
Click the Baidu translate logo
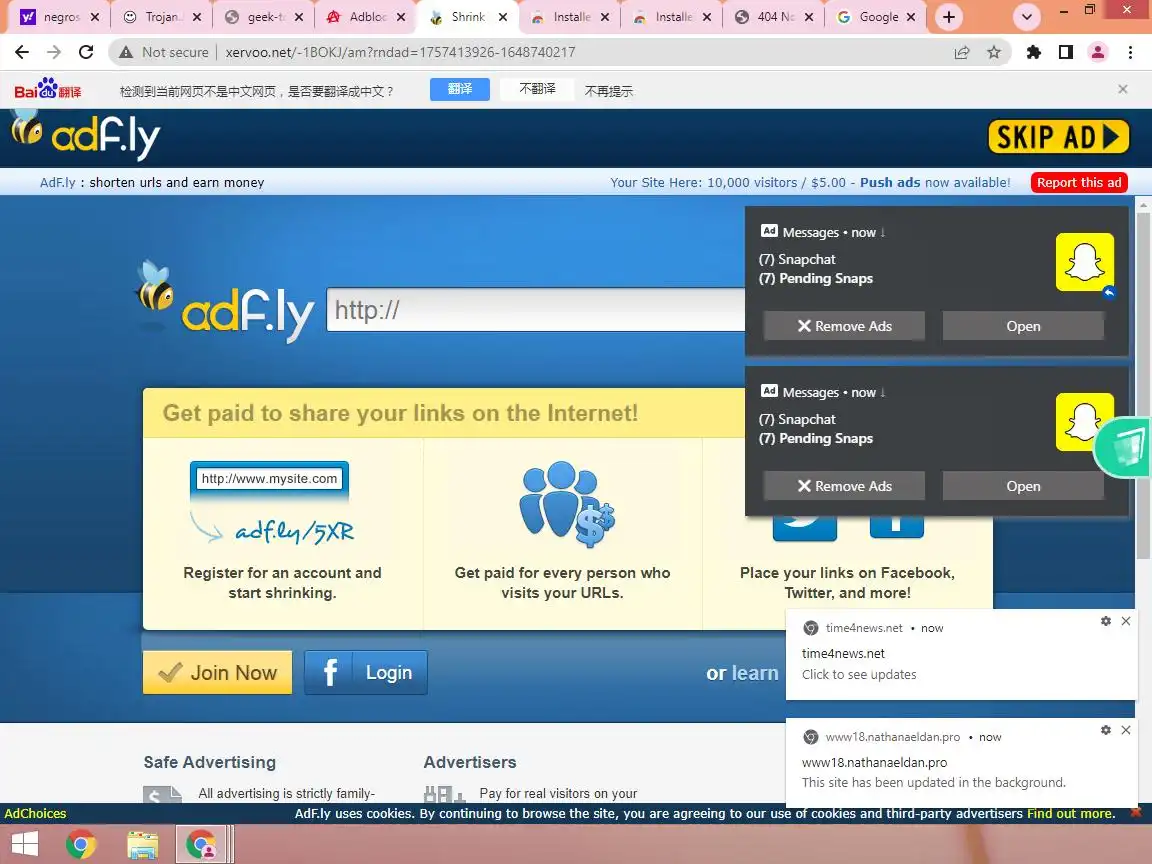(48, 89)
